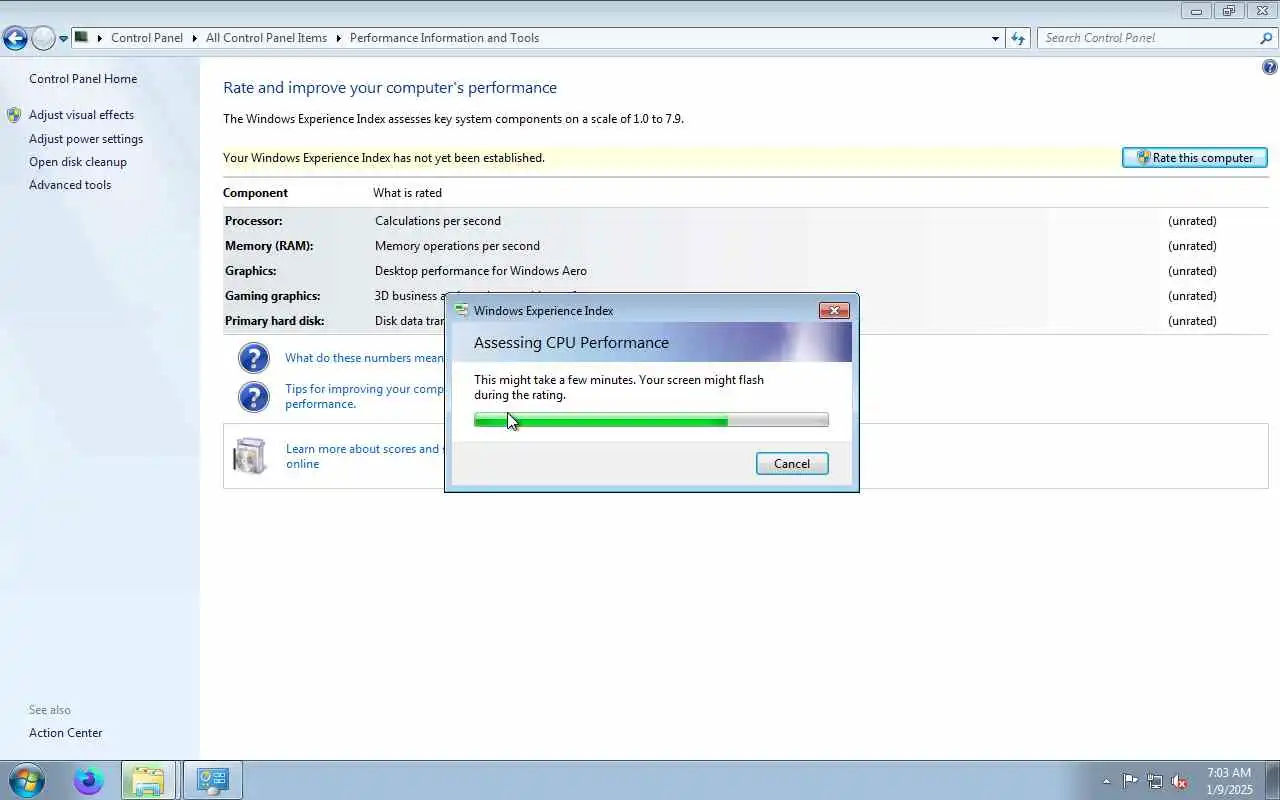Open Action Center under See also
This screenshot has height=800, width=1280.
65,733
